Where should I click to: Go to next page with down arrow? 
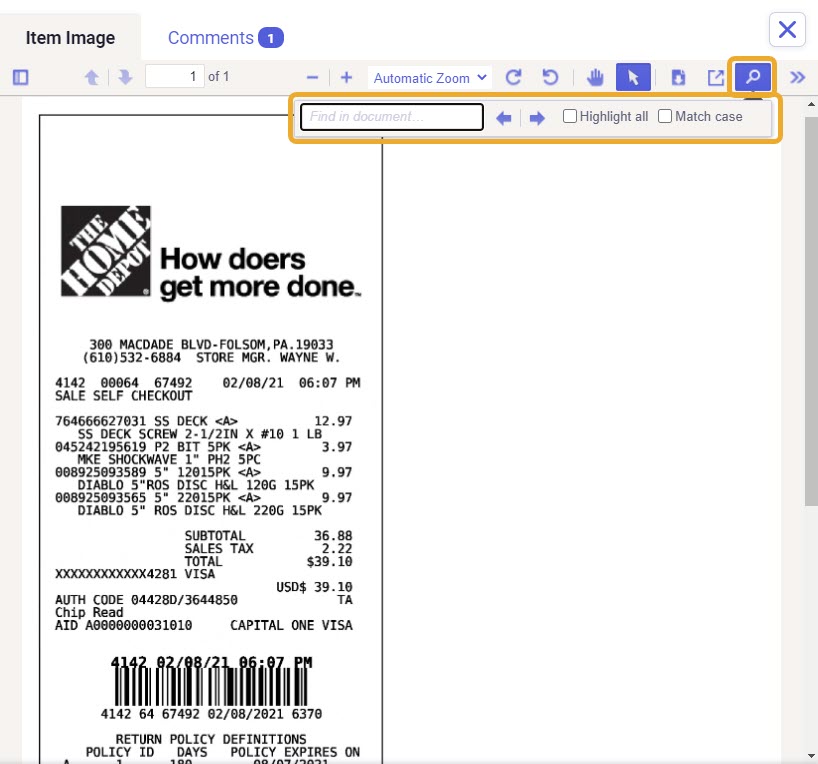[x=125, y=77]
